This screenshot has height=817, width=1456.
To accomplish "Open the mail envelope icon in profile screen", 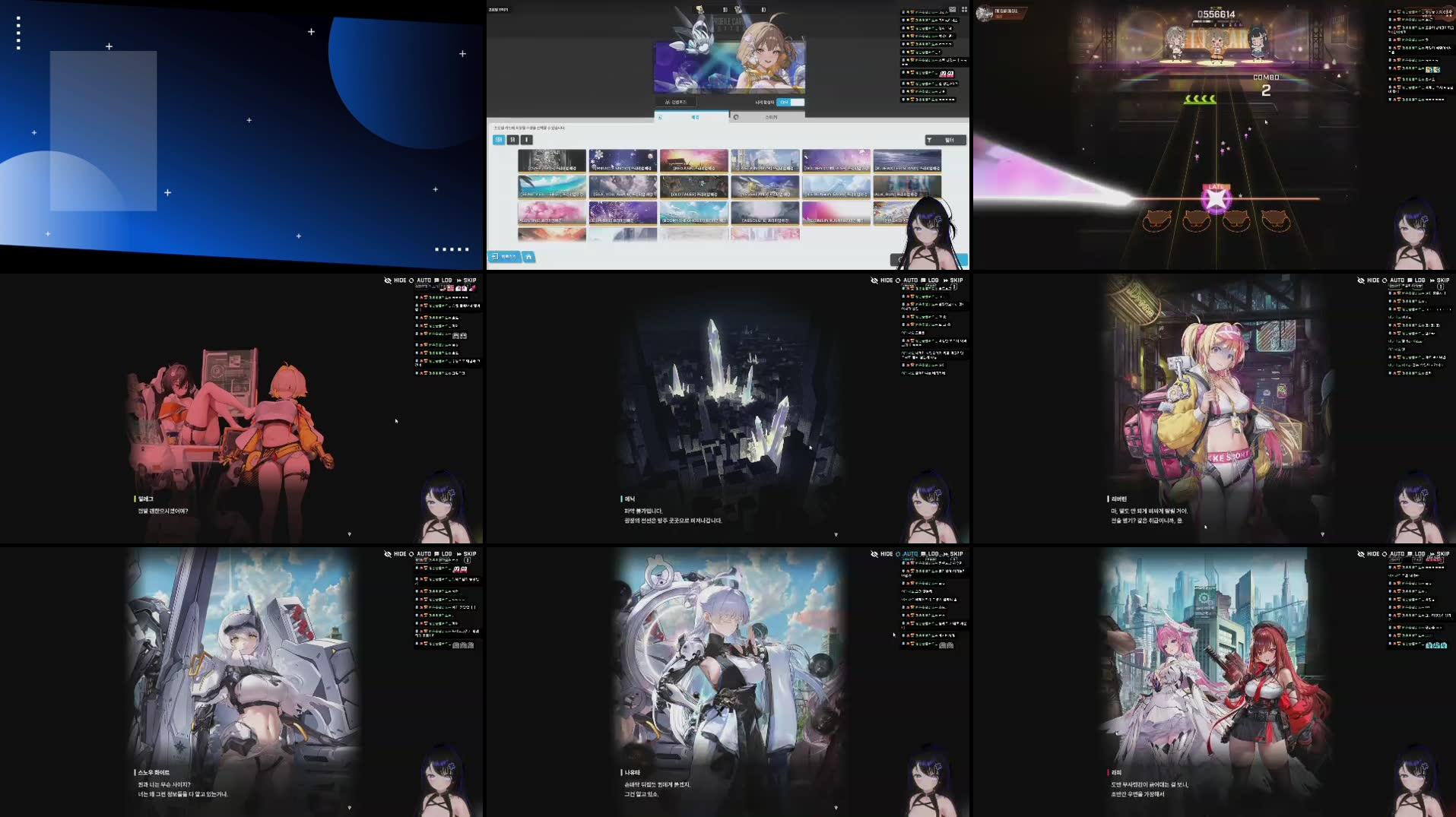I will [x=952, y=10].
